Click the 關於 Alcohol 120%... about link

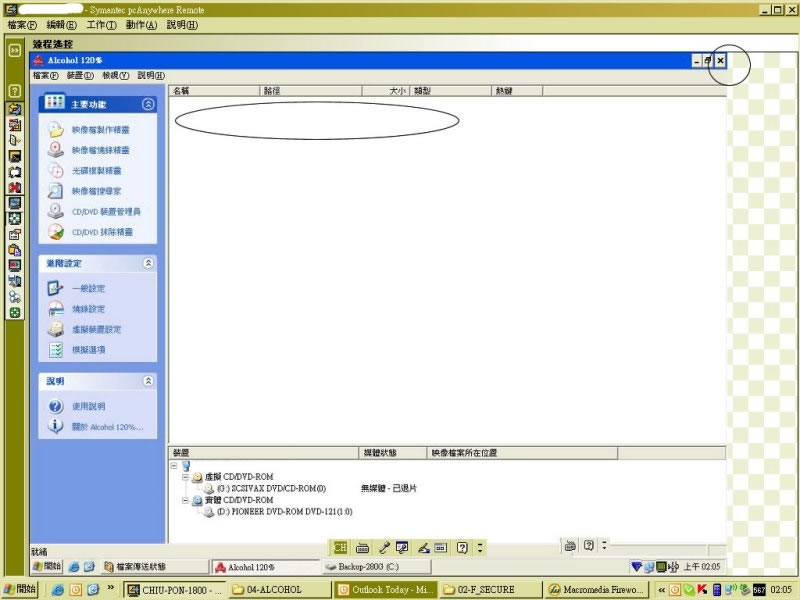[x=107, y=427]
